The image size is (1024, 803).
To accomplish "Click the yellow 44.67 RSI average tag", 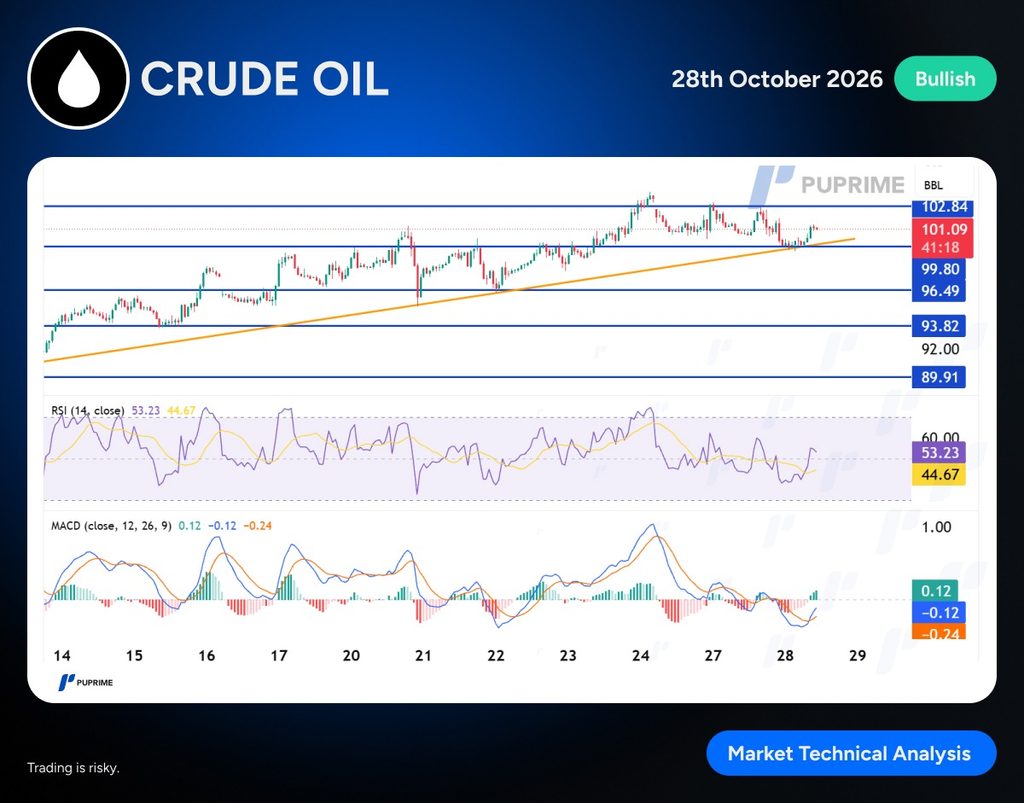I will [x=938, y=475].
